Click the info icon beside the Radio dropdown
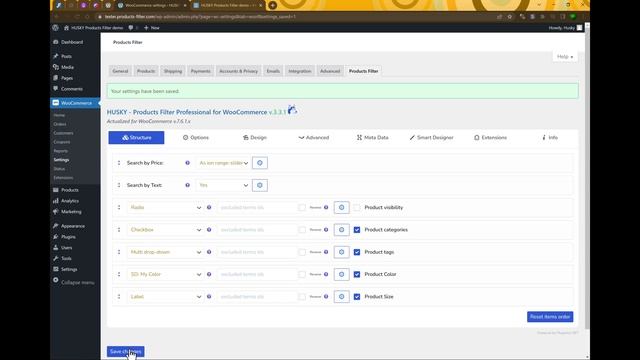The height and width of the screenshot is (360, 640). click(x=209, y=207)
